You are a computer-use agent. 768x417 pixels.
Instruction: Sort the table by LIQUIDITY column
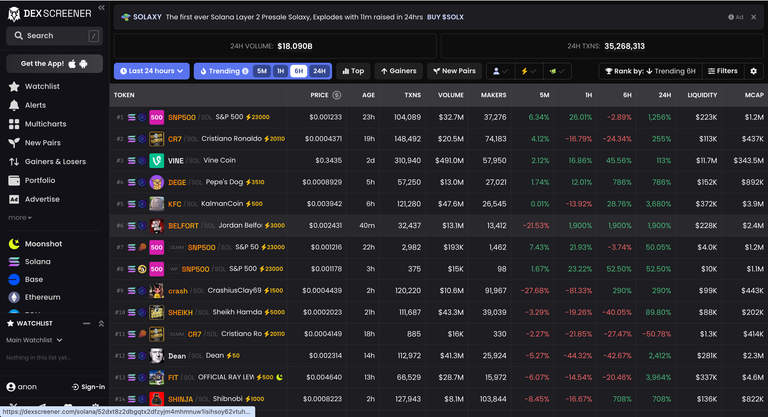[702, 95]
